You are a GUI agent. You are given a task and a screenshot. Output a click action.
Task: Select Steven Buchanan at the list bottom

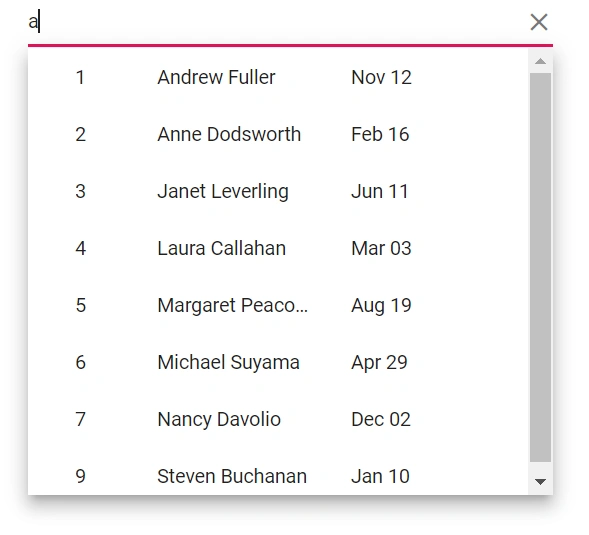click(x=278, y=472)
